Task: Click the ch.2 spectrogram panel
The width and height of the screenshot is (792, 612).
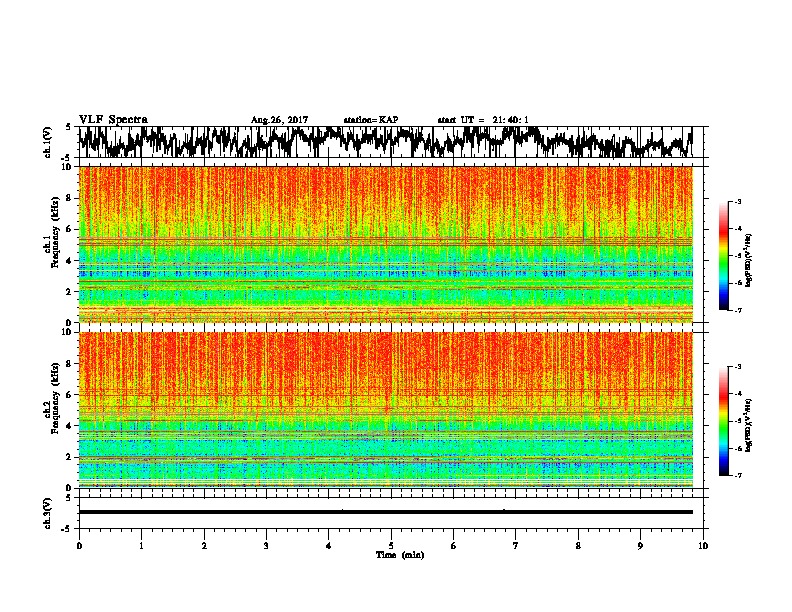Action: 386,410
